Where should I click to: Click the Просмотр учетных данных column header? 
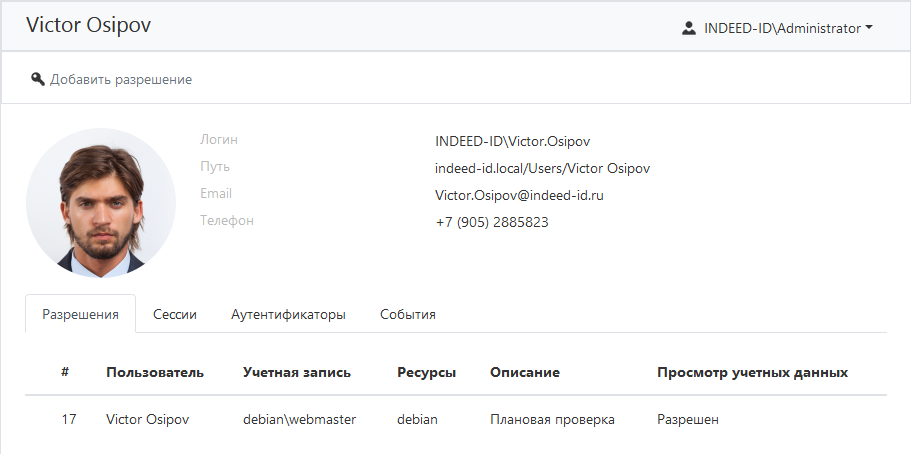tap(752, 372)
